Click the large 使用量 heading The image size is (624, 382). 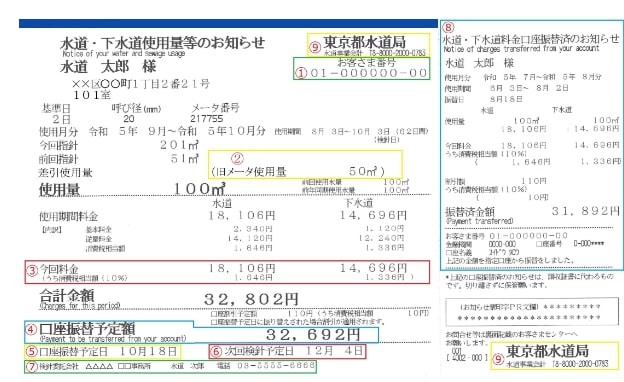pos(59,189)
